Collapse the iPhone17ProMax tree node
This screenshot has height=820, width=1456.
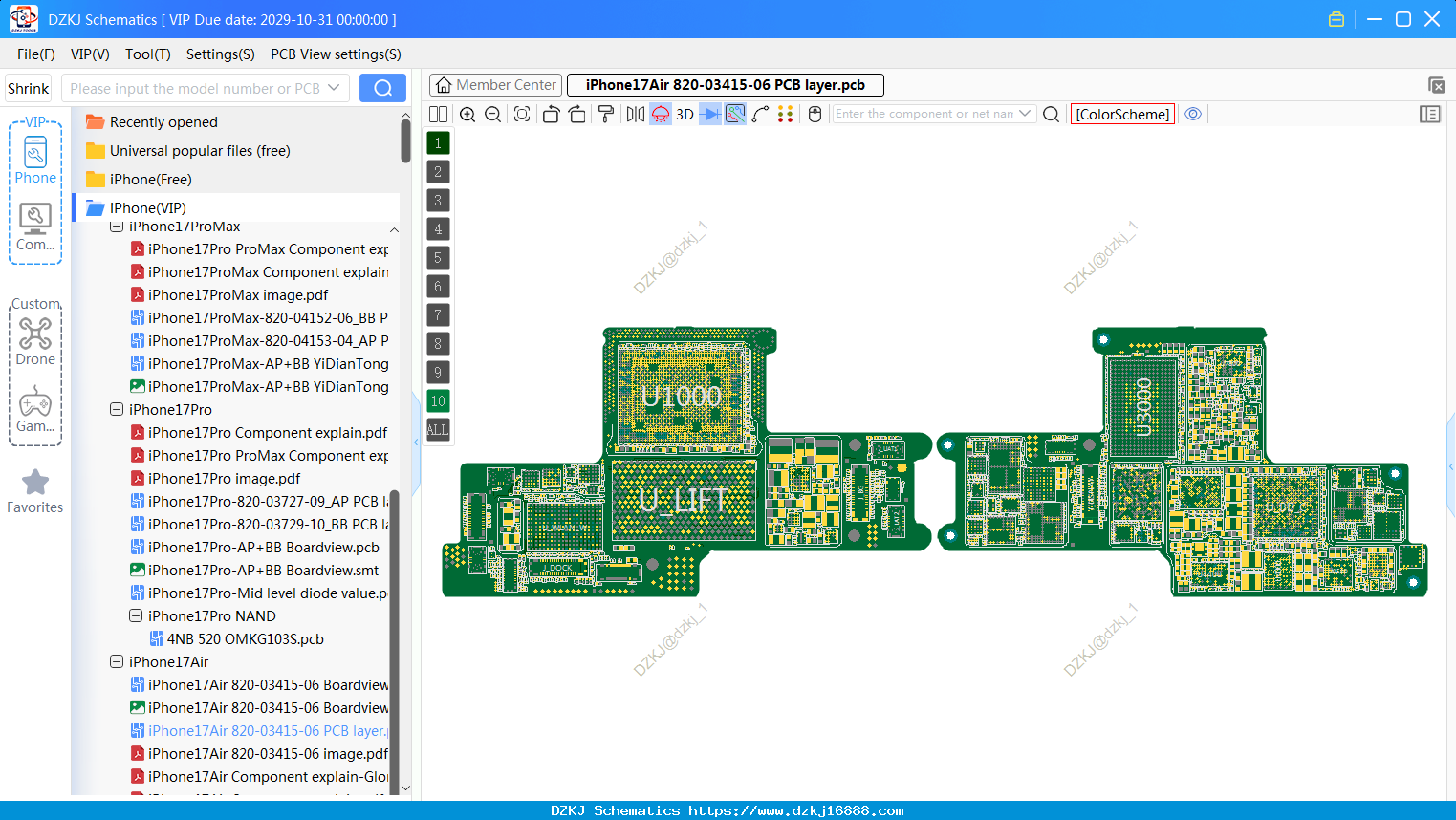pyautogui.click(x=117, y=227)
